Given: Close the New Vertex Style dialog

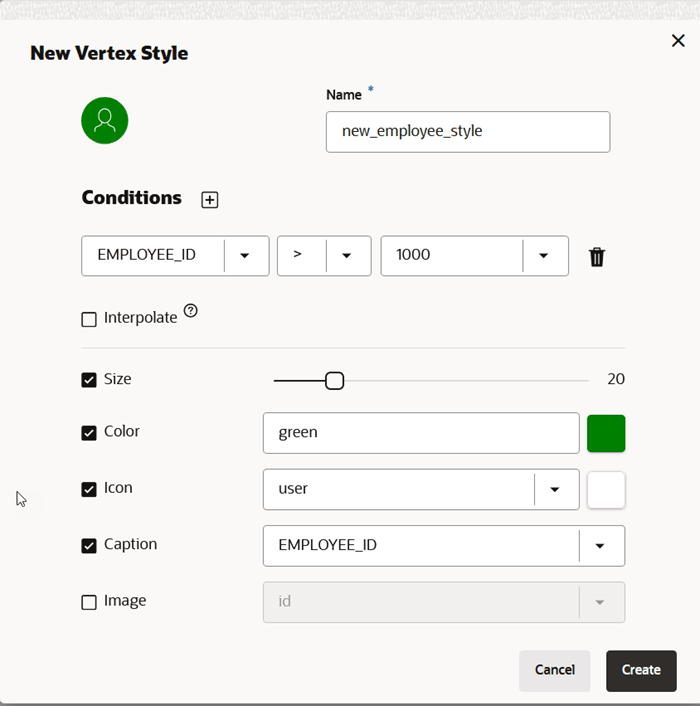Looking at the screenshot, I should pyautogui.click(x=678, y=41).
